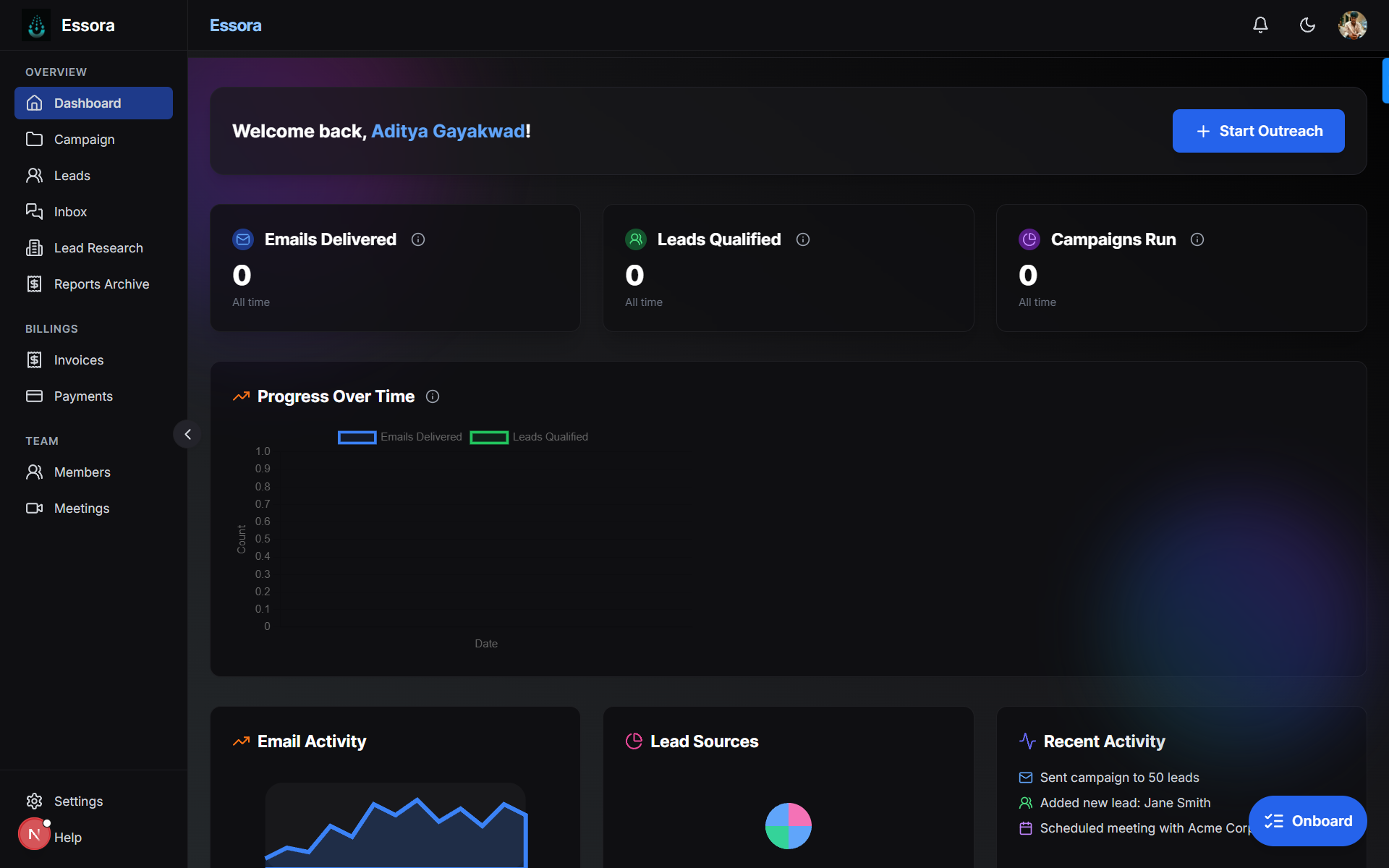The image size is (1389, 868).
Task: Click the Lead Research building icon
Action: click(34, 248)
